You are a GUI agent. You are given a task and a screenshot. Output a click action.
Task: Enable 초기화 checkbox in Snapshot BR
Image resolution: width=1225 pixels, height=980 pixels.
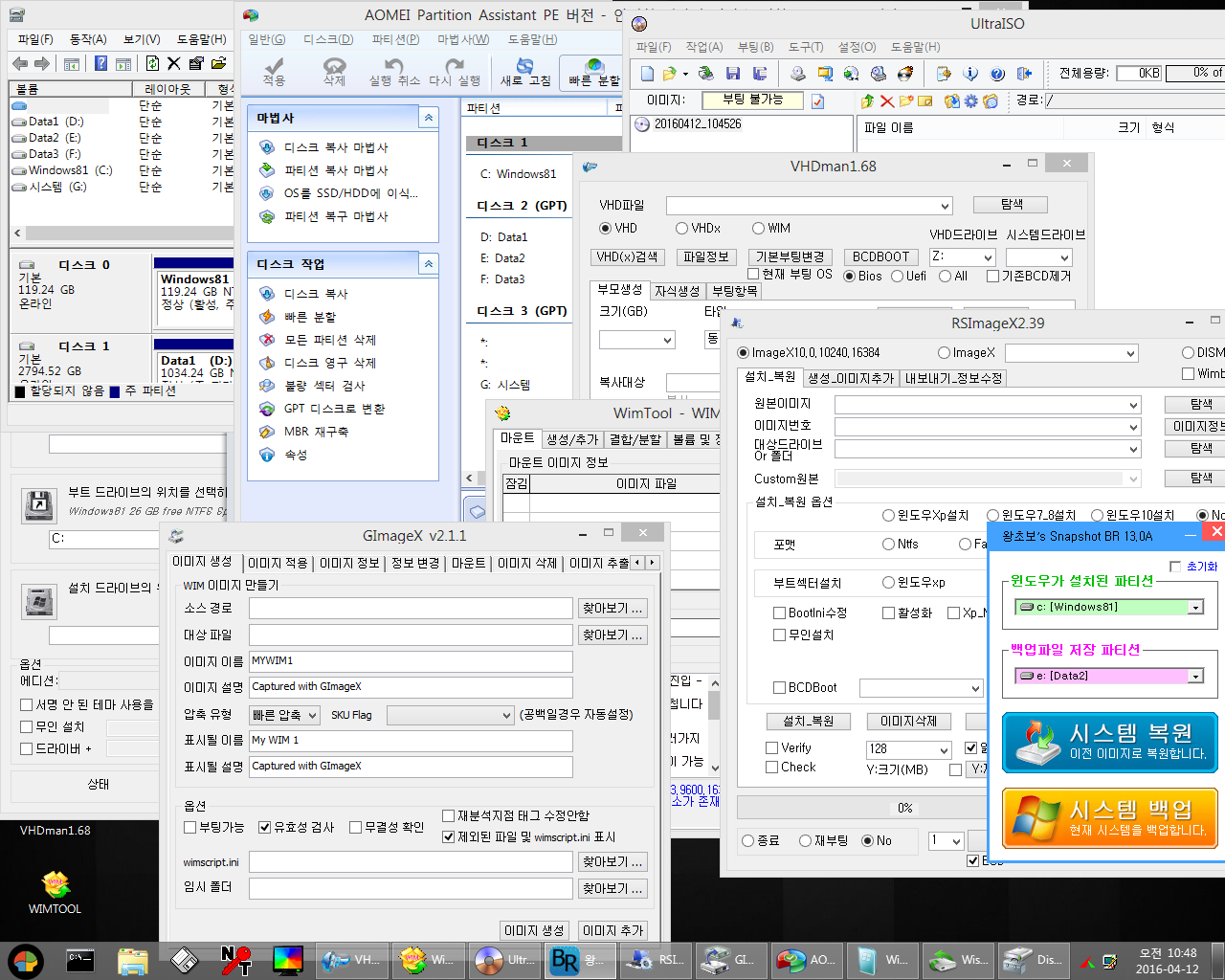click(1175, 567)
